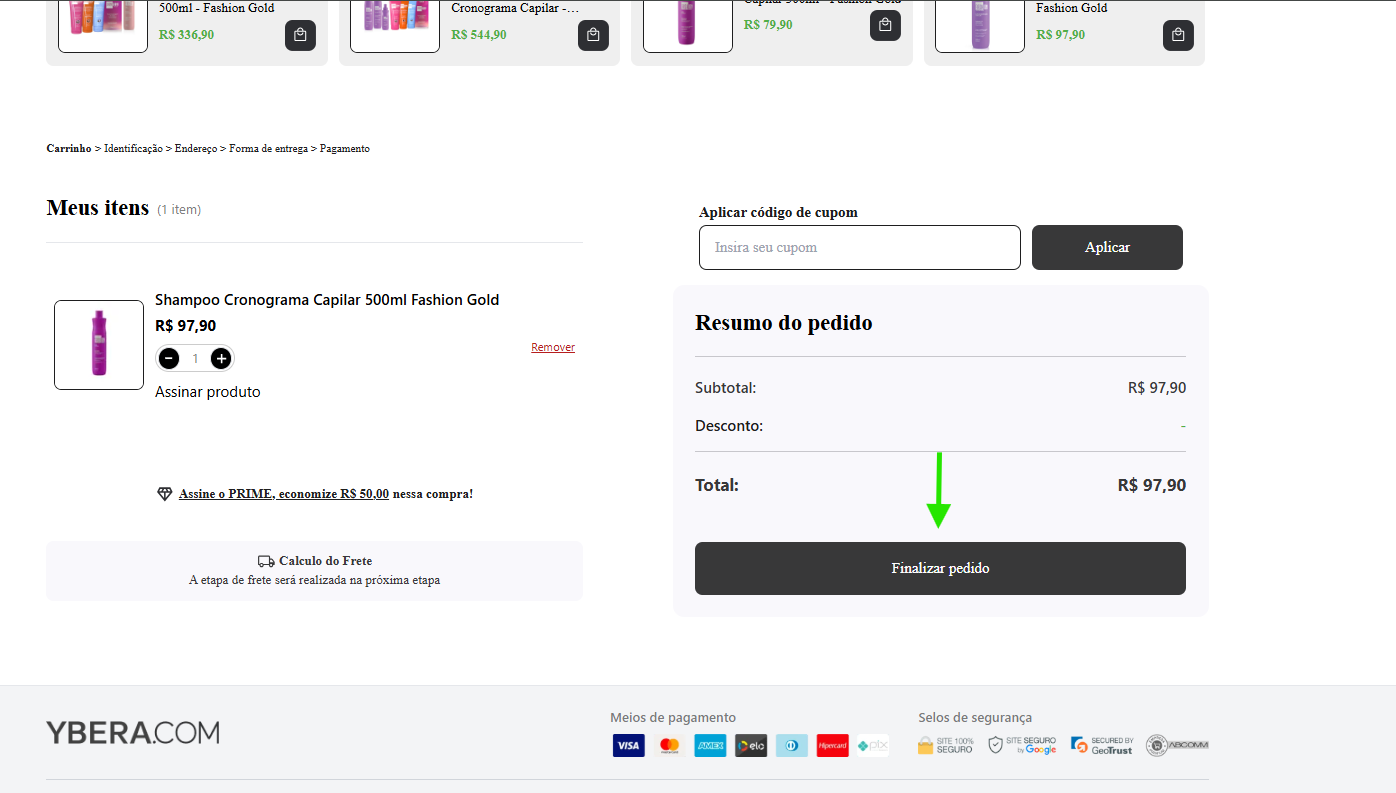This screenshot has width=1396, height=793.
Task: Click the diamond PRIME icon
Action: pos(165,494)
